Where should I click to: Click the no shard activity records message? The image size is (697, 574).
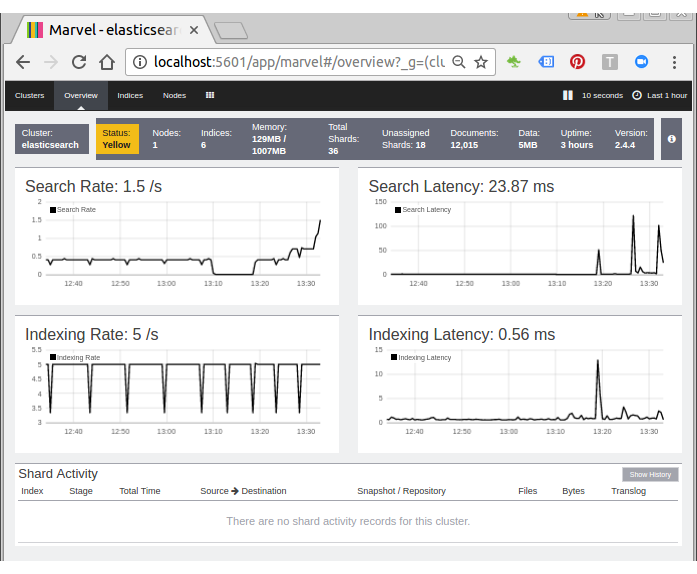click(348, 521)
